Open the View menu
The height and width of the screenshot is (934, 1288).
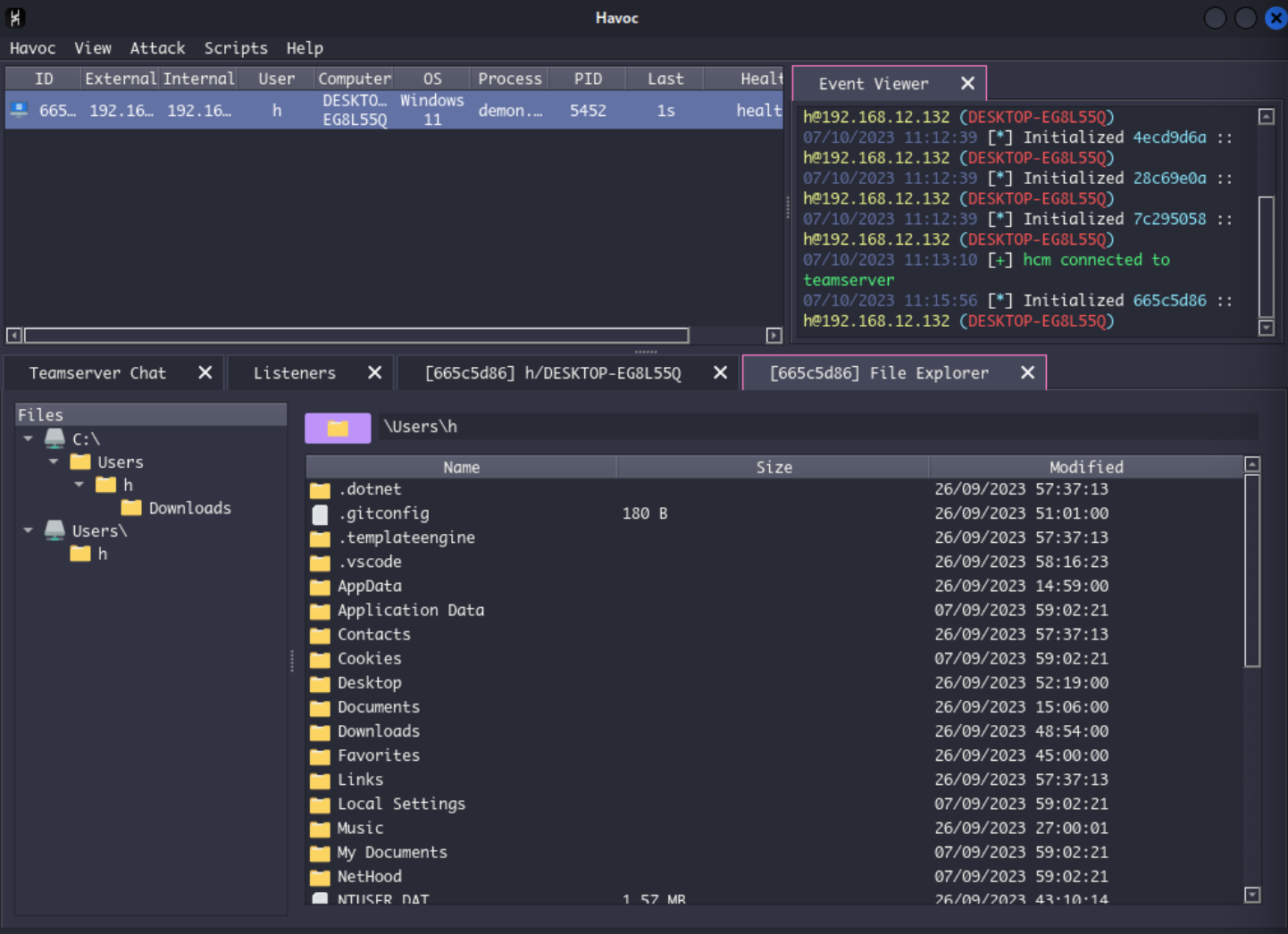pos(93,48)
